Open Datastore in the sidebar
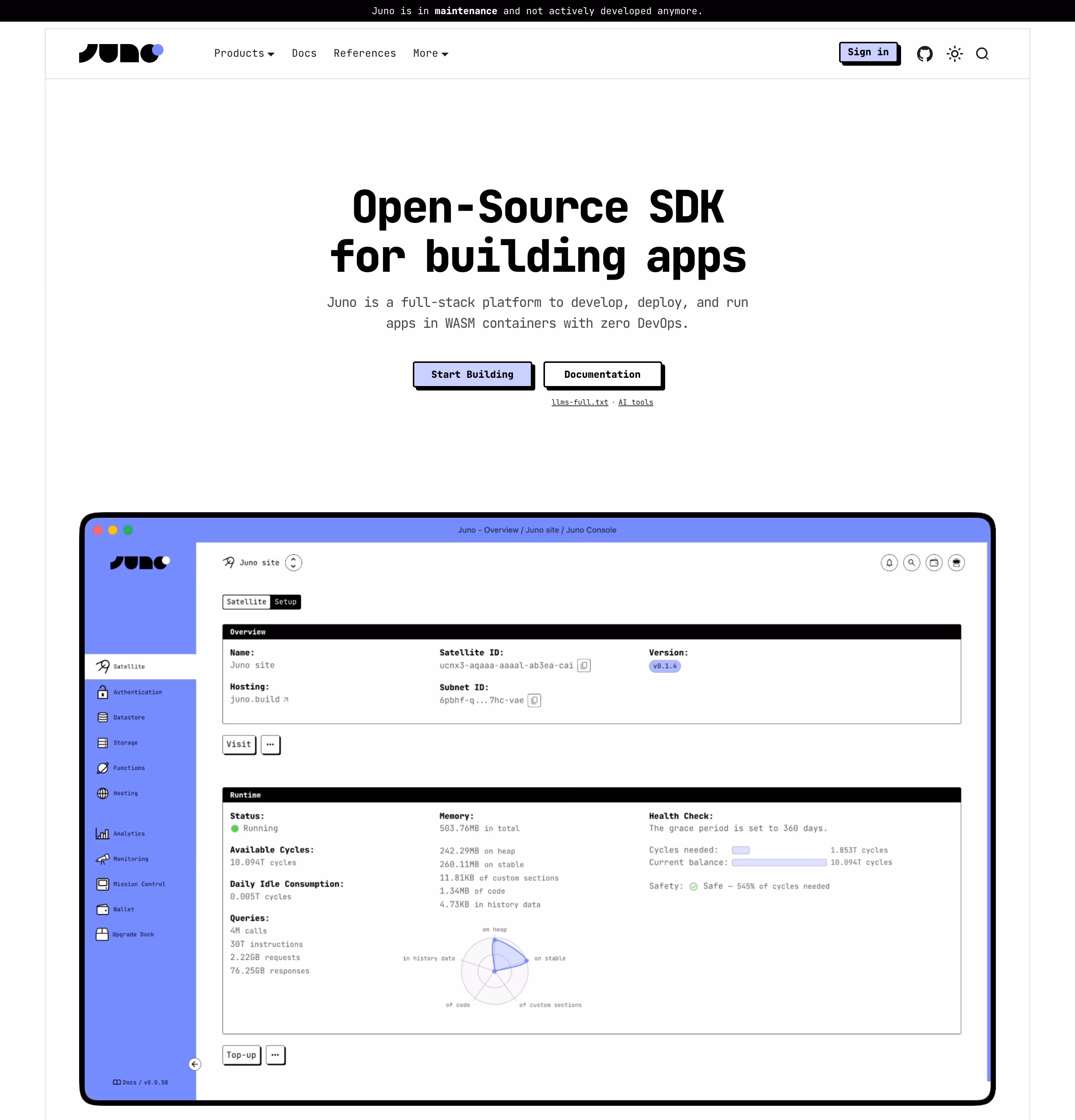The height and width of the screenshot is (1120, 1075). click(x=121, y=717)
